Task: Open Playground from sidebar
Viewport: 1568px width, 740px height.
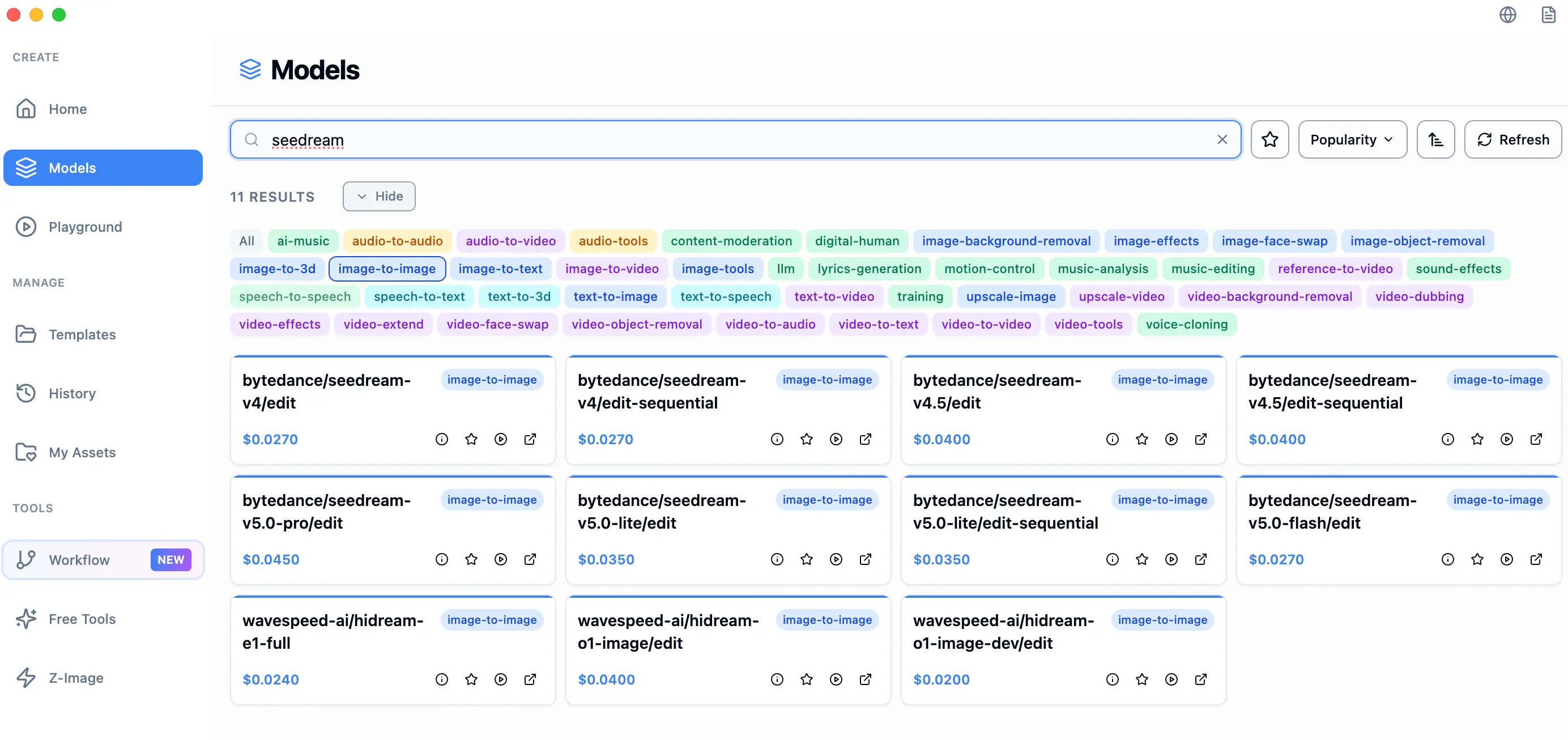Action: coord(103,227)
